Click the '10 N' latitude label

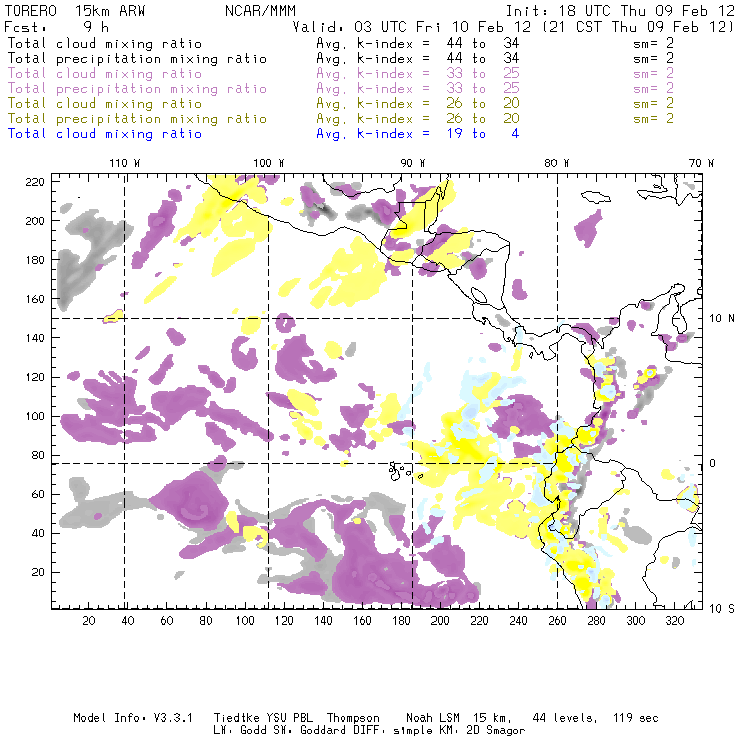click(722, 319)
